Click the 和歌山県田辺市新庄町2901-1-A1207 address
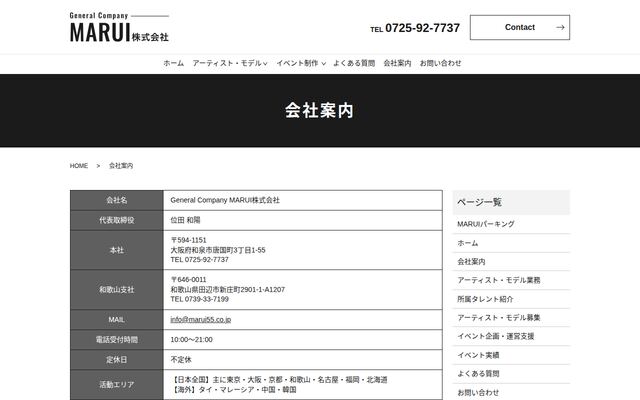The image size is (640, 400). [228, 290]
